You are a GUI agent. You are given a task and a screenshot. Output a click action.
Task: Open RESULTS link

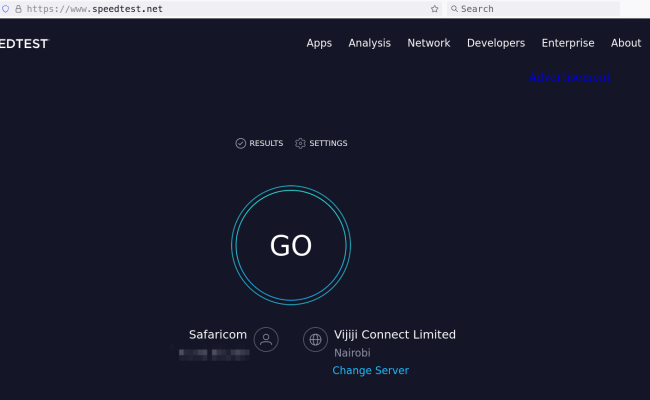(x=260, y=143)
